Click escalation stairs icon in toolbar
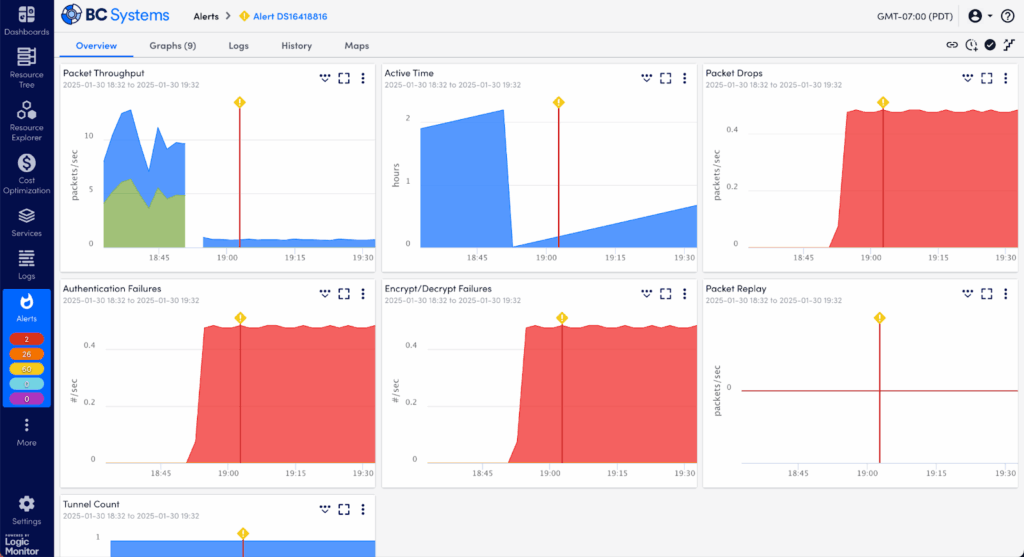The height and width of the screenshot is (557, 1024). point(1009,45)
